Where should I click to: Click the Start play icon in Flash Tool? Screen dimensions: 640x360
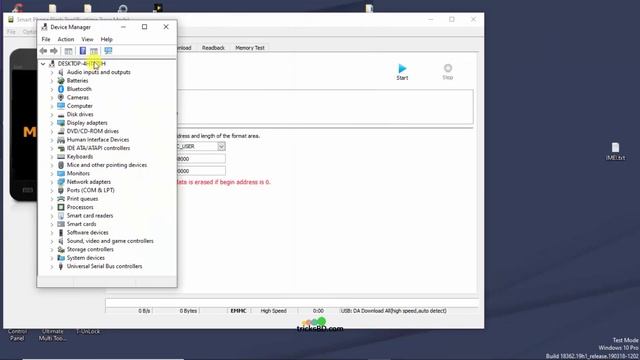click(x=402, y=68)
